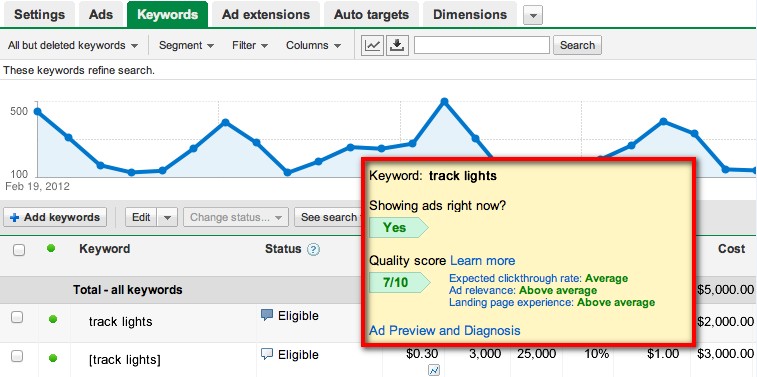
Task: Click the [track lights] keyword text
Action: coord(125,360)
